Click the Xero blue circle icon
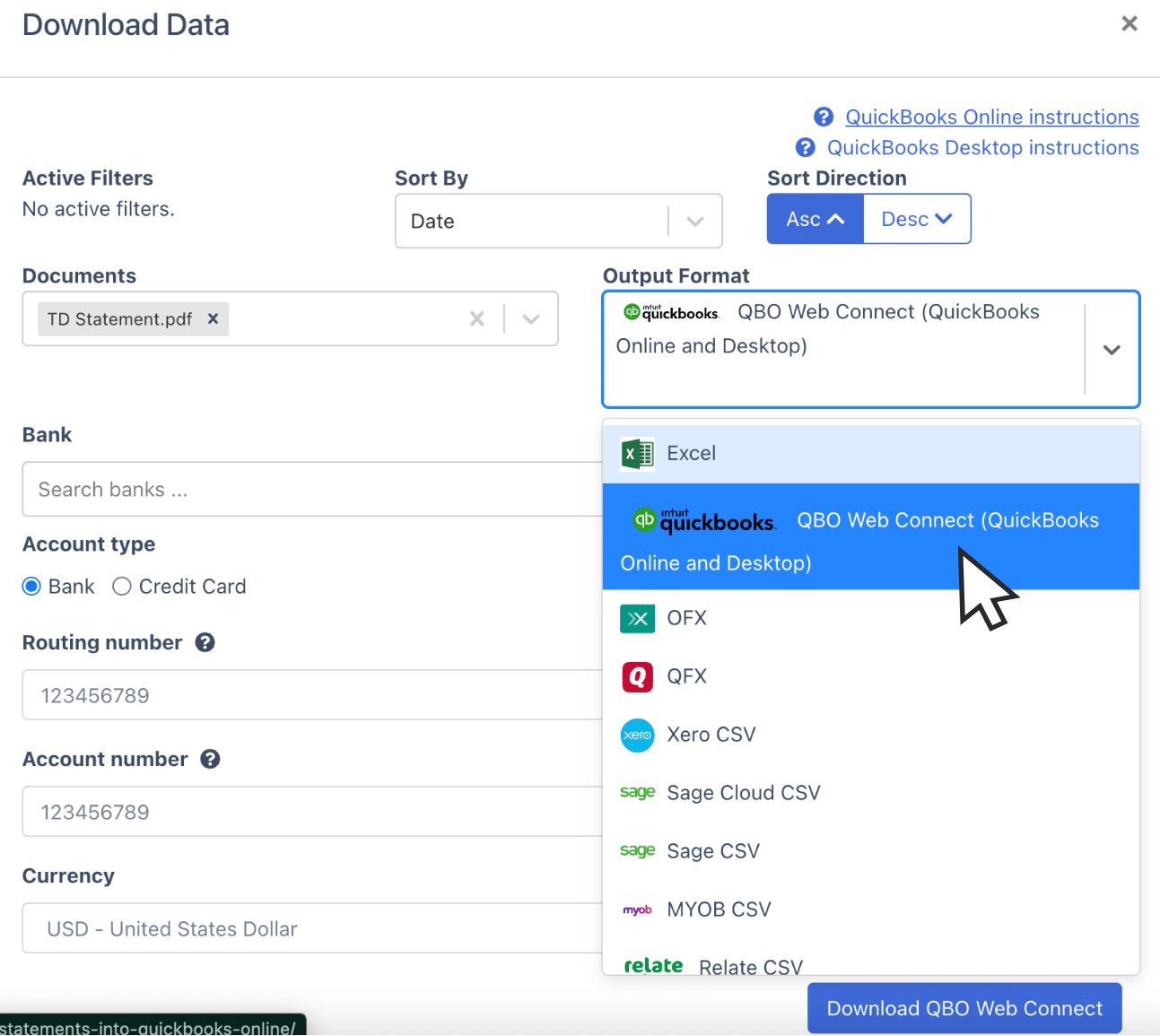 click(x=637, y=735)
